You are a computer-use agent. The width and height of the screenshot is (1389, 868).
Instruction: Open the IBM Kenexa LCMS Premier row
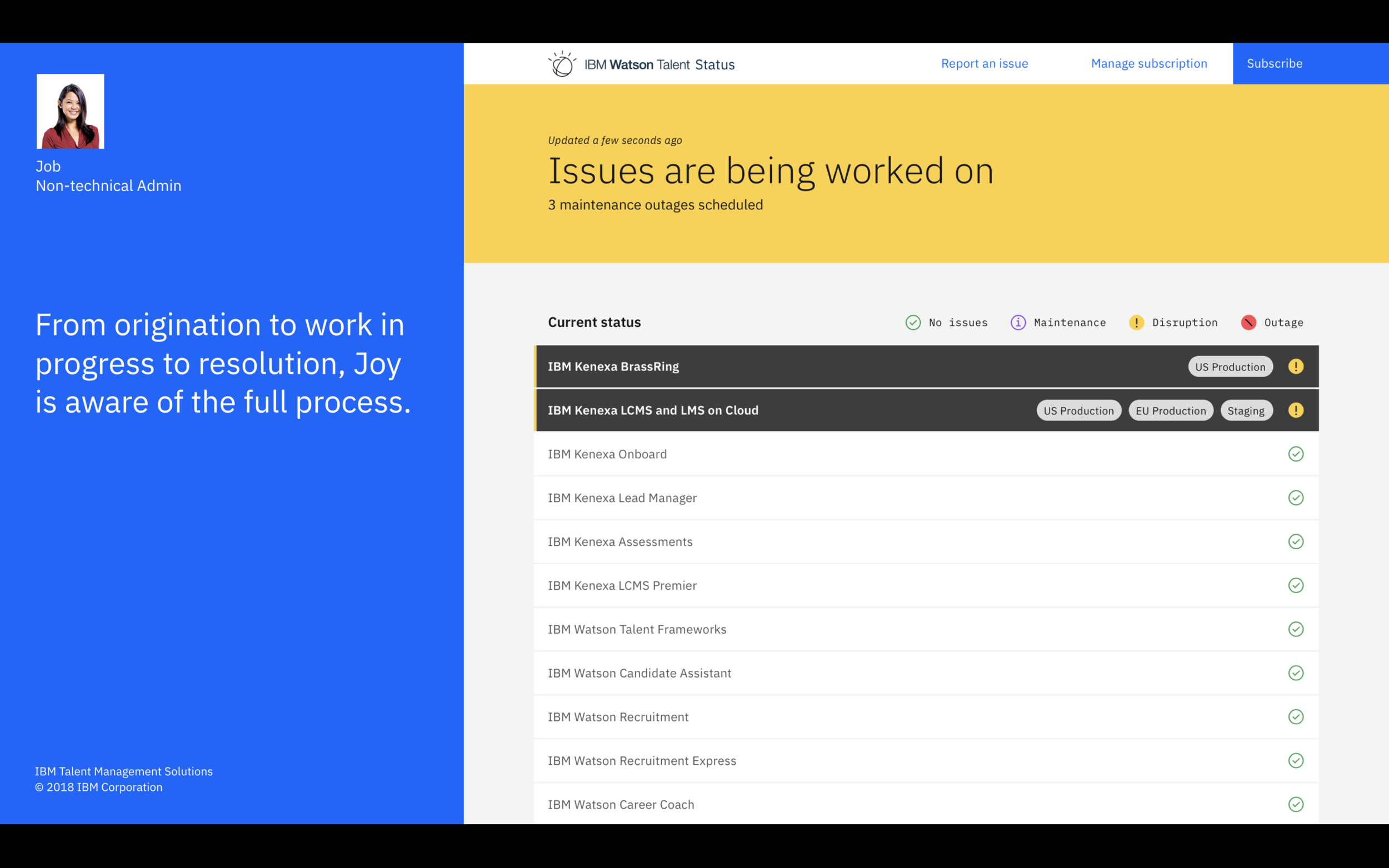(926, 585)
